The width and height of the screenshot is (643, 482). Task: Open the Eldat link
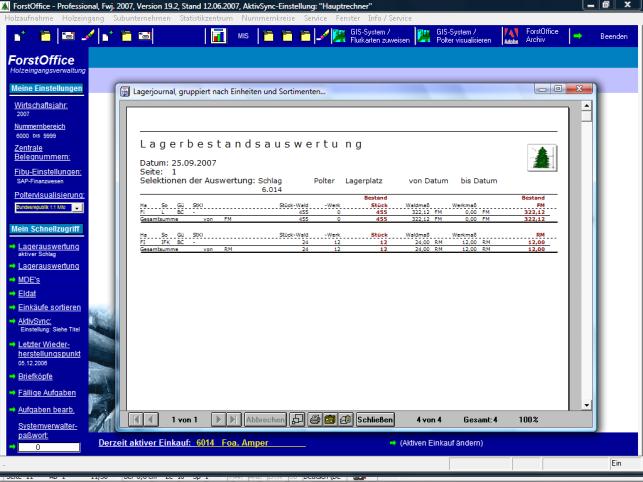point(27,294)
